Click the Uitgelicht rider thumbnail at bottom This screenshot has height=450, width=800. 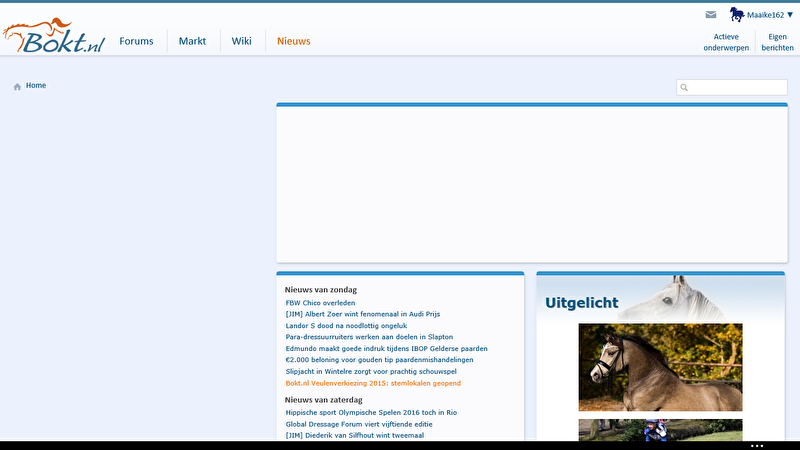660,430
